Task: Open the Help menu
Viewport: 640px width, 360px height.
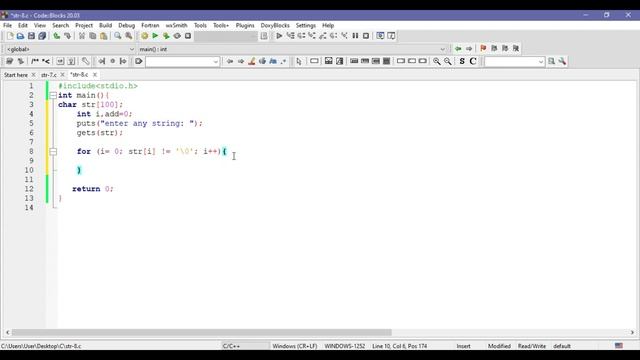Action: pos(328,25)
